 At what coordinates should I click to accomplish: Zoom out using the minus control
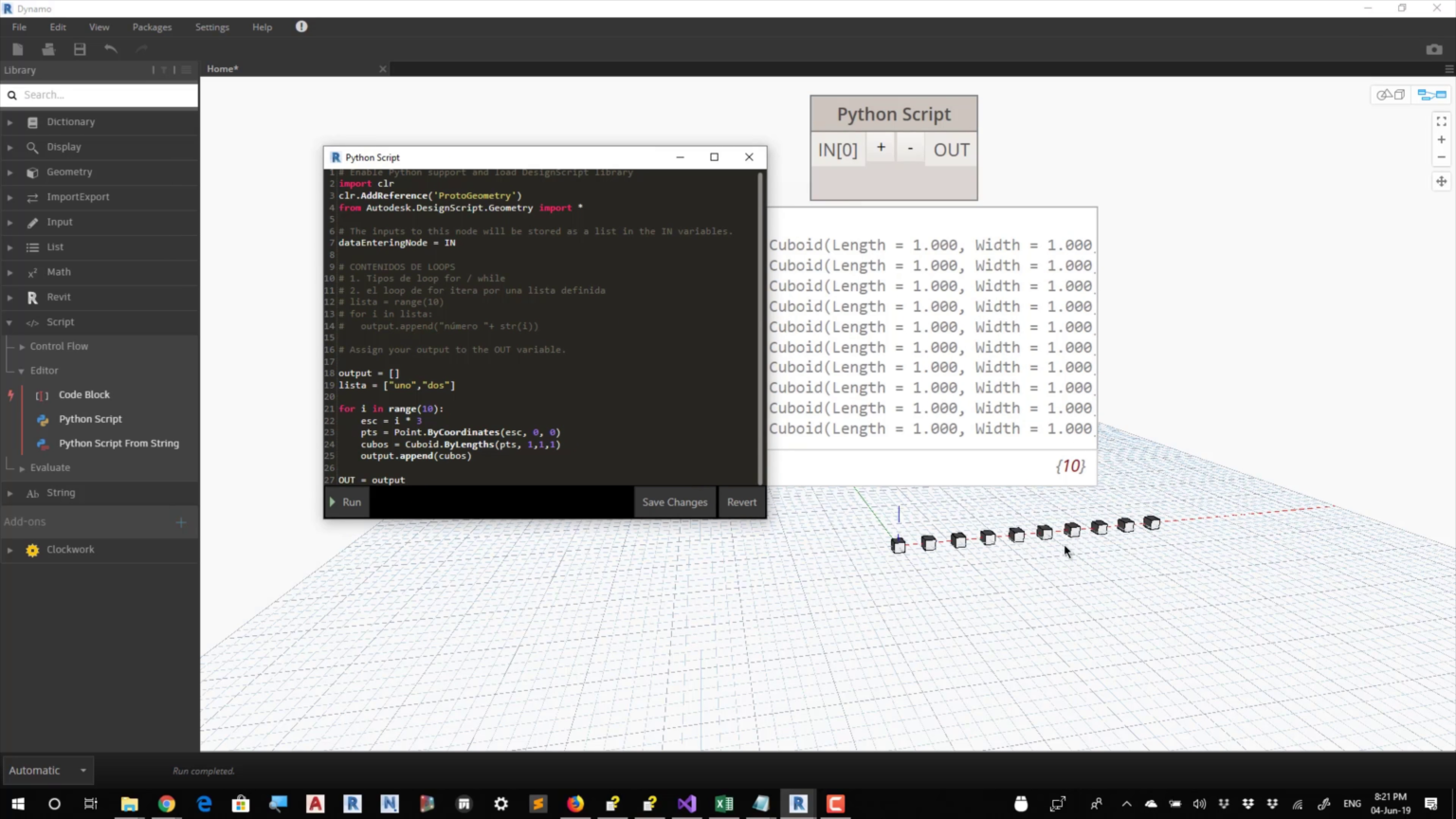(1441, 157)
